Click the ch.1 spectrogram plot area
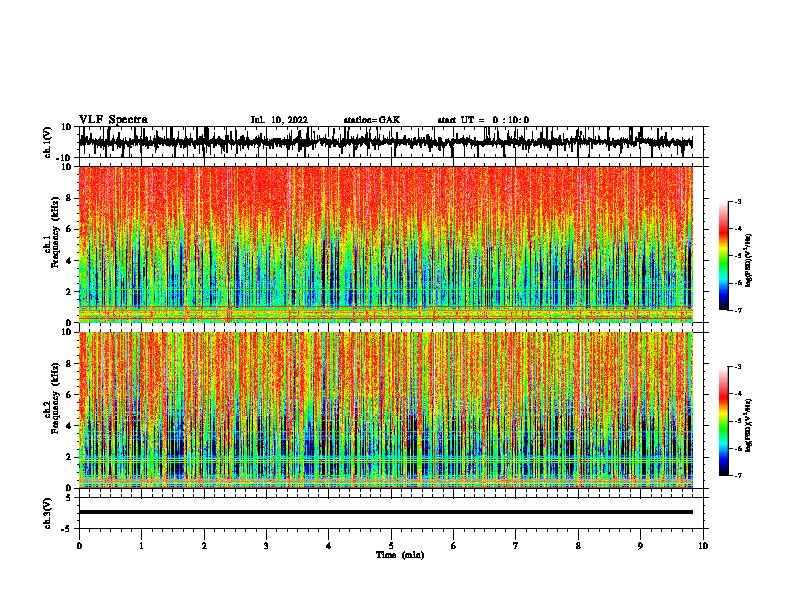 (385, 244)
